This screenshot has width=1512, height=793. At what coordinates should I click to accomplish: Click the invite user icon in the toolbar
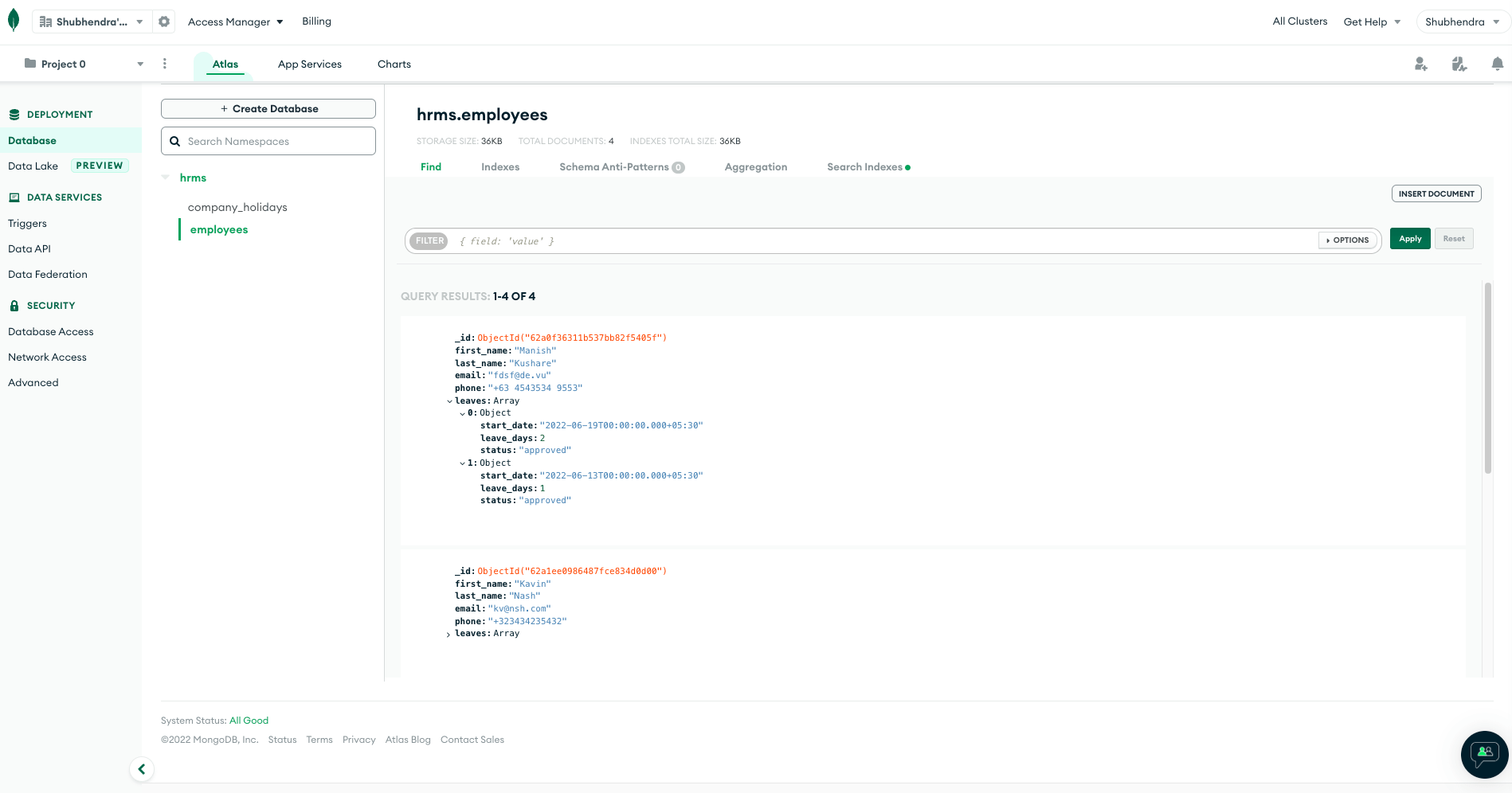pyautogui.click(x=1420, y=64)
